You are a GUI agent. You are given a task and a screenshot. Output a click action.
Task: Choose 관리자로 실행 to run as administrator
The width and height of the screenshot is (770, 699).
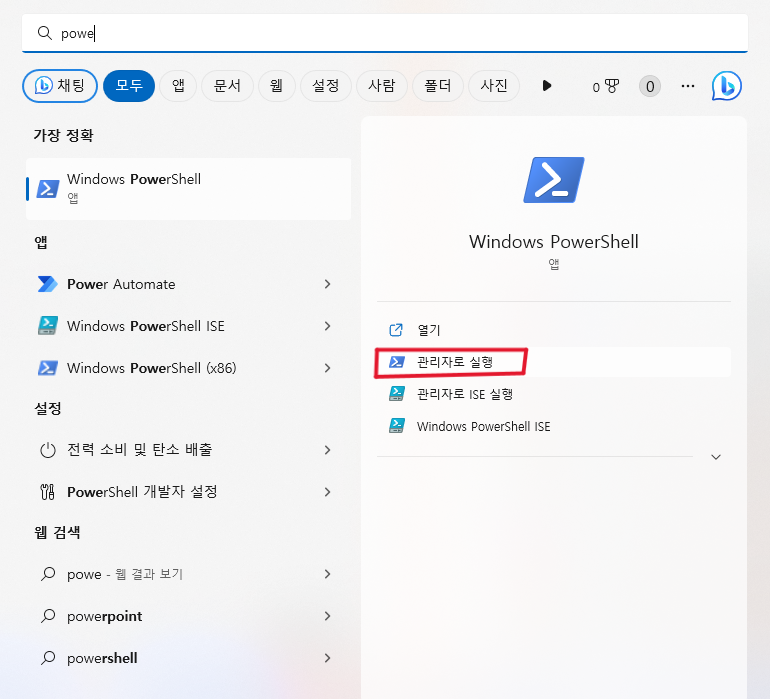[x=553, y=362]
